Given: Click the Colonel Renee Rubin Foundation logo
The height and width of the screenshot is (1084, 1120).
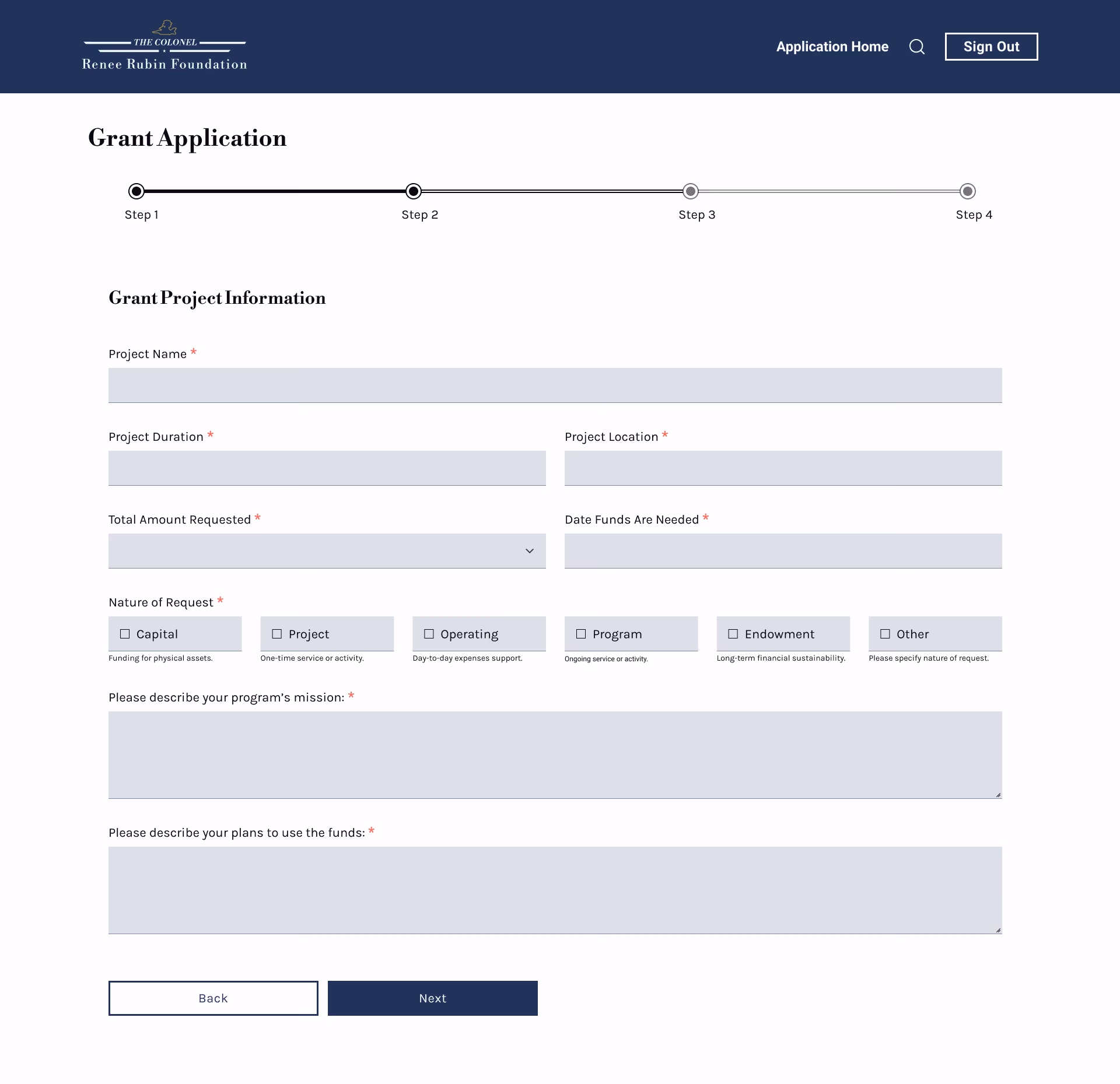Looking at the screenshot, I should pyautogui.click(x=164, y=45).
